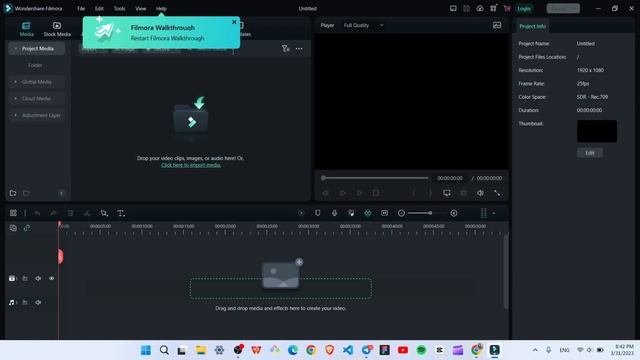Open the player snapshot settings icon
Viewport: 640px width, 360px height.
click(x=497, y=25)
